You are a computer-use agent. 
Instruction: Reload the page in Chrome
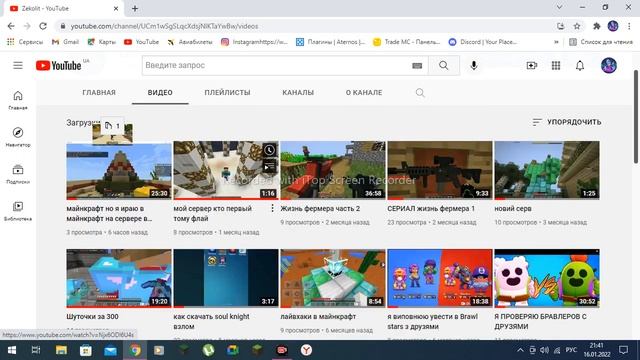(43, 26)
